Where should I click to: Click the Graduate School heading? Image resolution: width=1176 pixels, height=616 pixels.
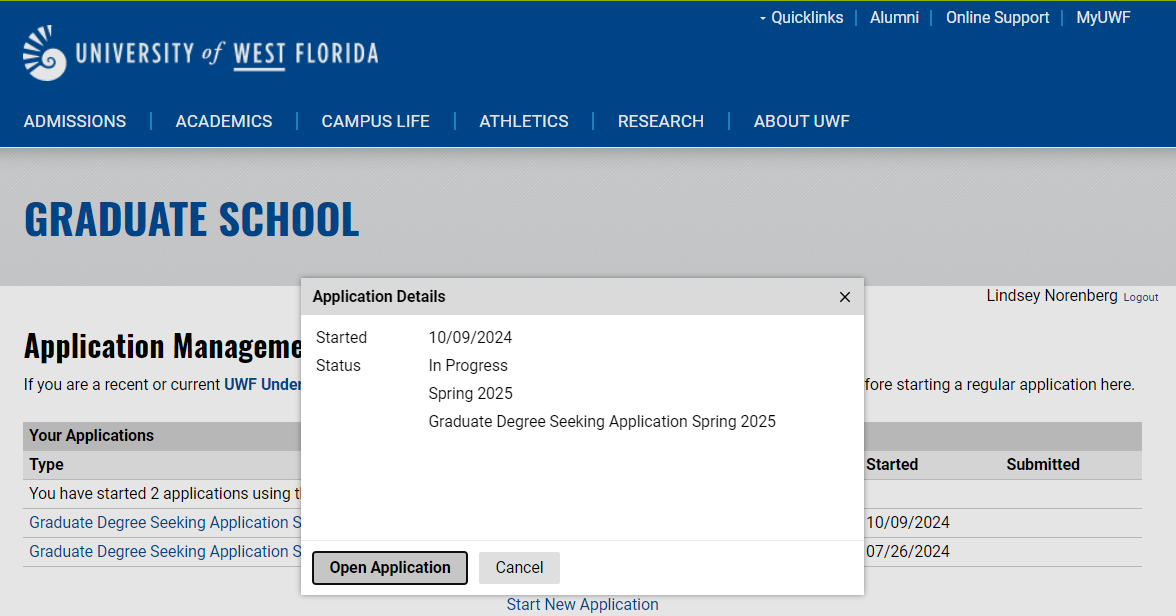point(192,219)
